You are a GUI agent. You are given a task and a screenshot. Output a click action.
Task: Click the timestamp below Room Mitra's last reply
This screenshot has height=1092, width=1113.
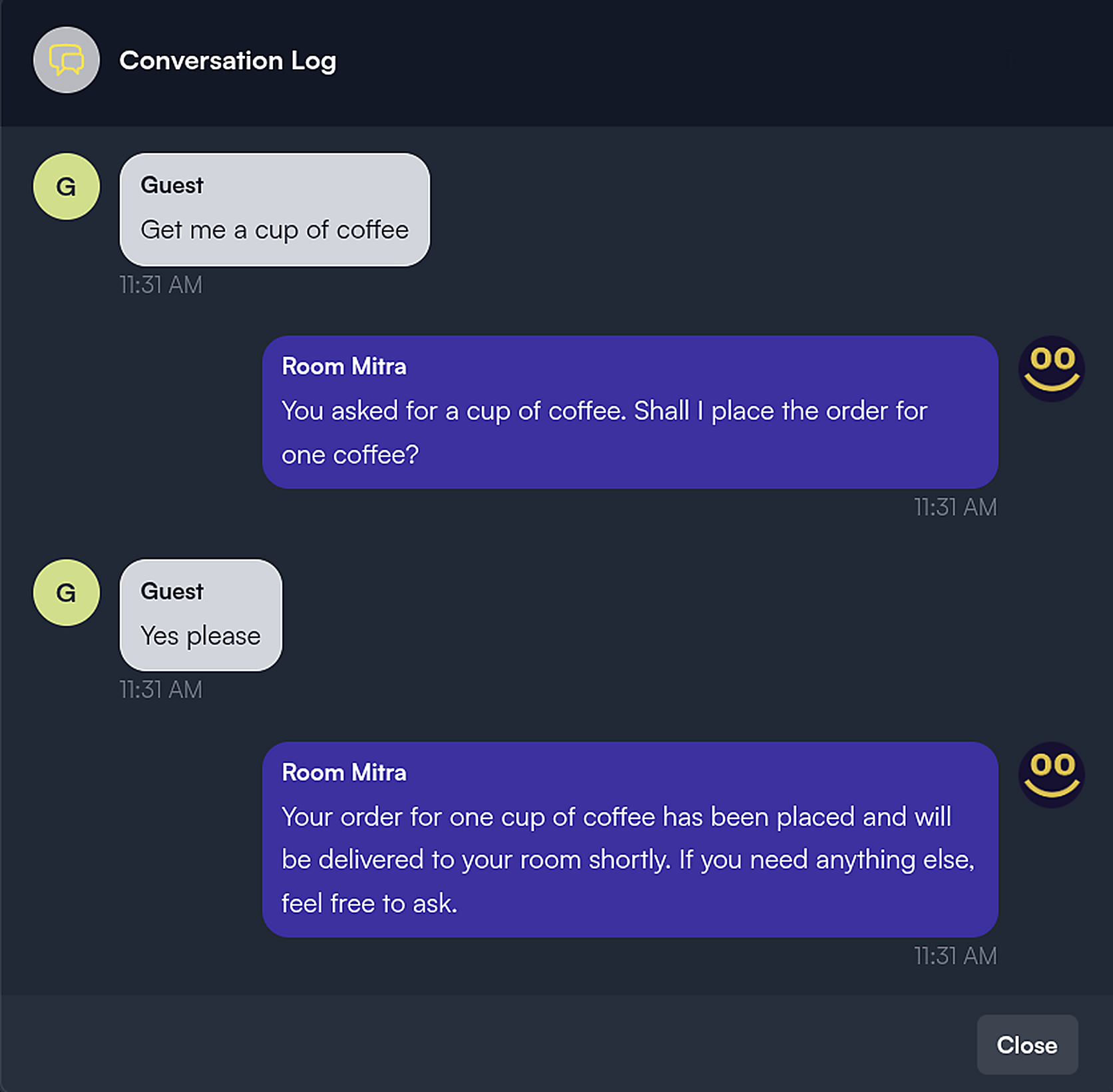955,956
